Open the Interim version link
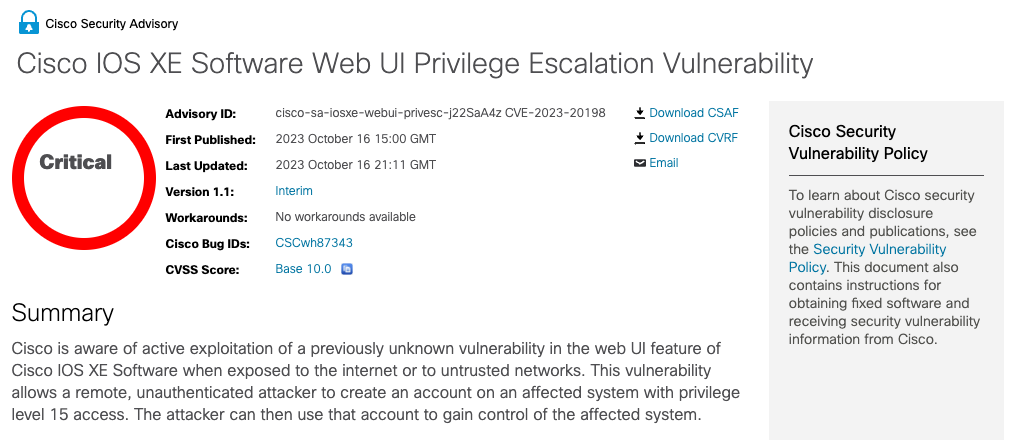Screen dimensions: 1014x440 (x=294, y=191)
